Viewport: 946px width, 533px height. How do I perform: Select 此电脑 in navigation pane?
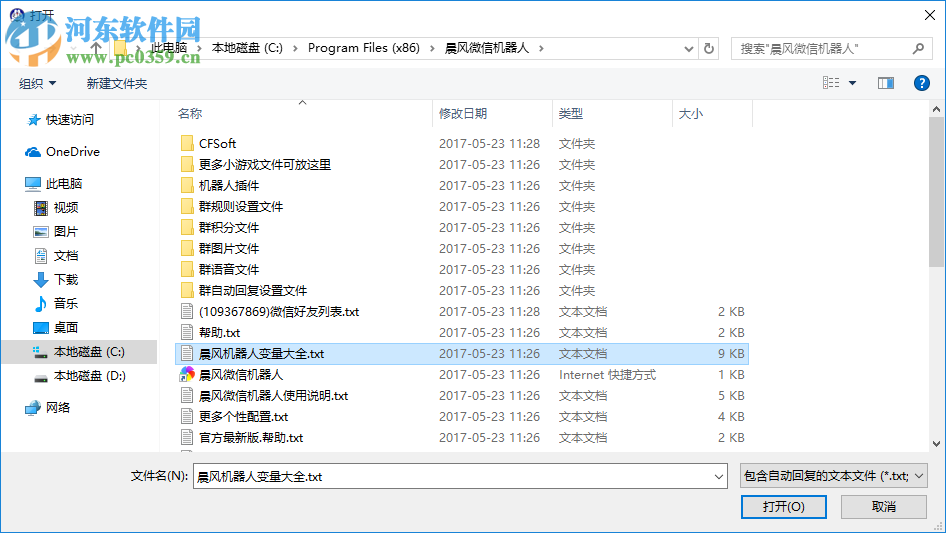click(x=64, y=184)
